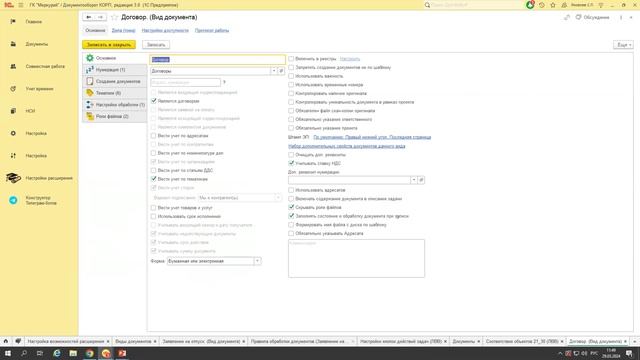
Task: Open the Обсуждение button
Action: tap(592, 17)
